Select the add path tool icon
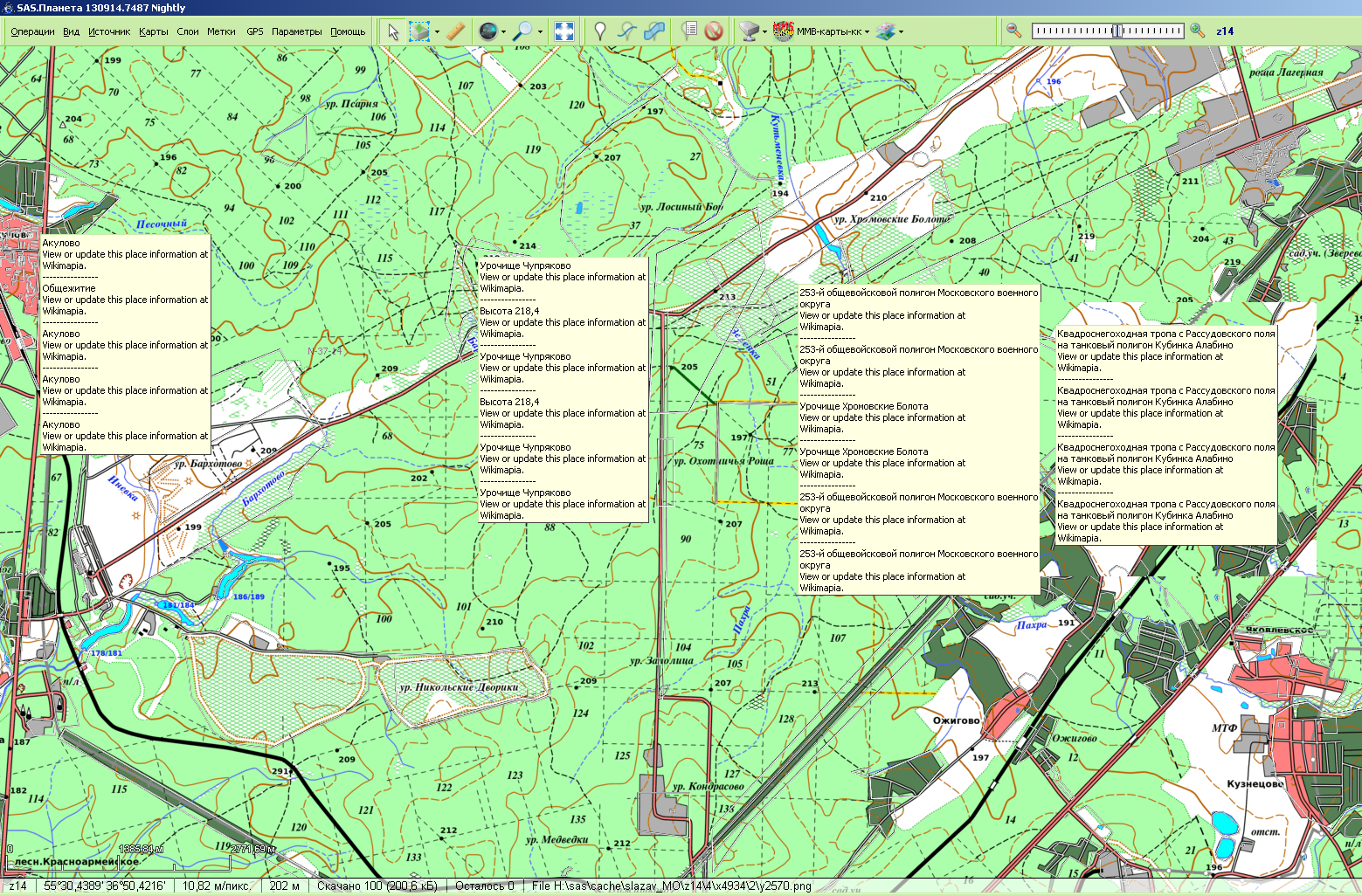 [626, 31]
